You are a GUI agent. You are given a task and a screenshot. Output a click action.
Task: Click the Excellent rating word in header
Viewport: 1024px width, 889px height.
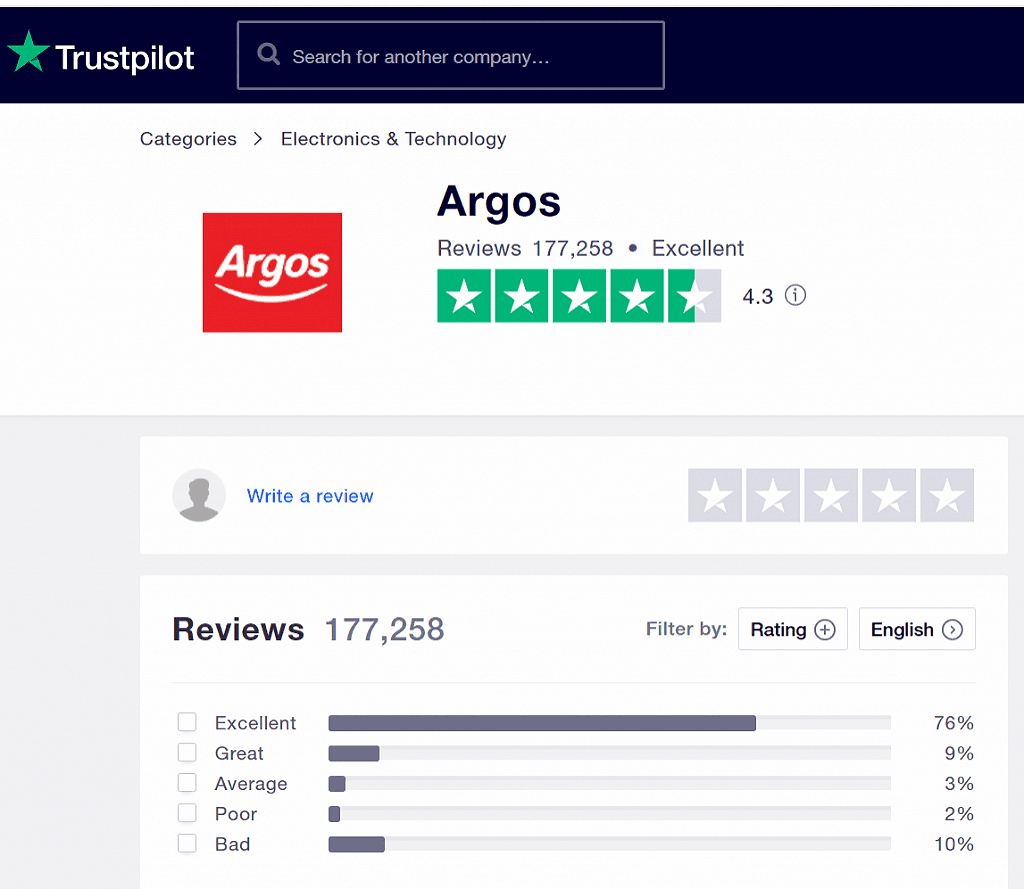pos(697,248)
